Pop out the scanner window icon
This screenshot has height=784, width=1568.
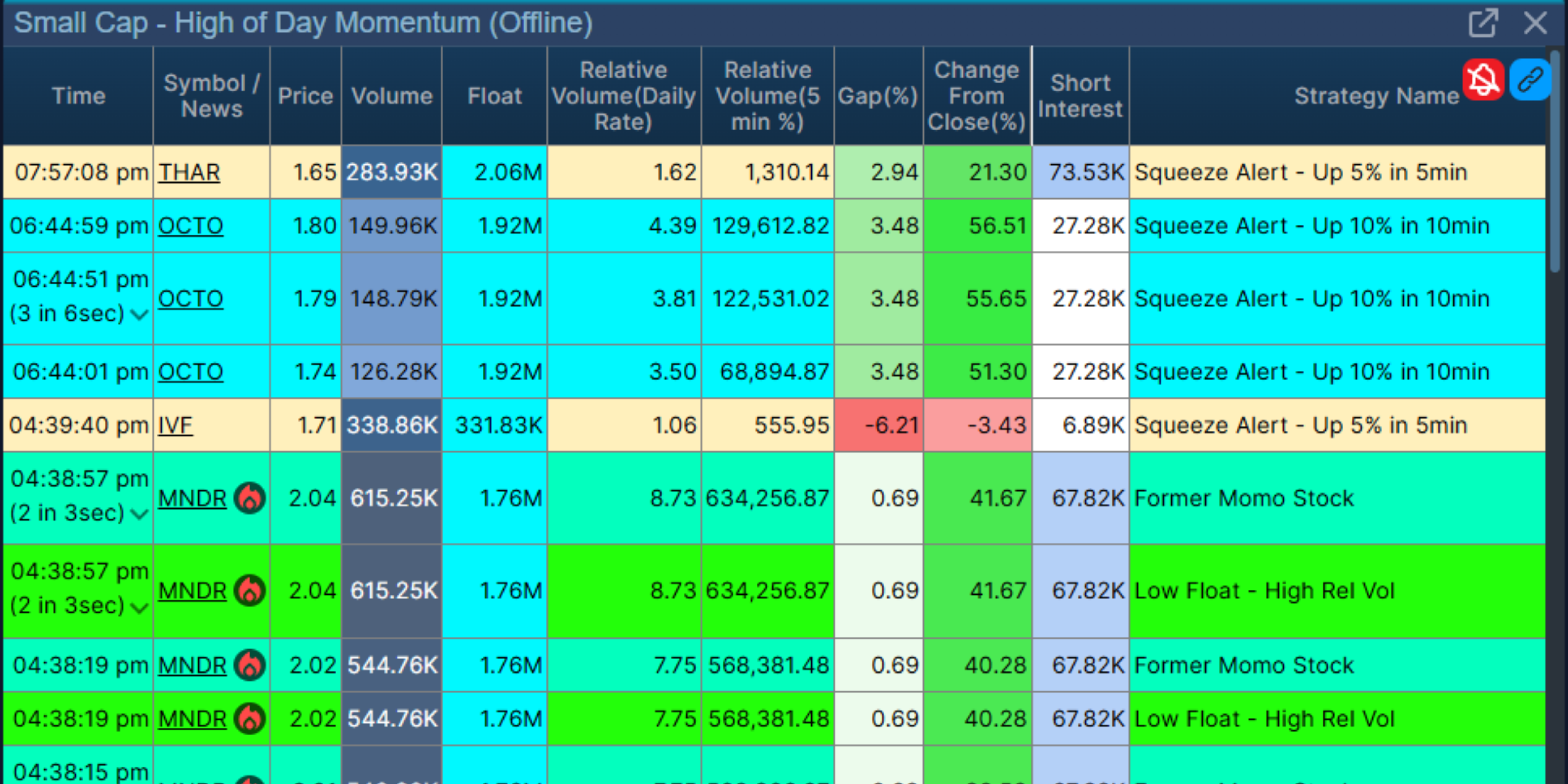pos(1483,23)
